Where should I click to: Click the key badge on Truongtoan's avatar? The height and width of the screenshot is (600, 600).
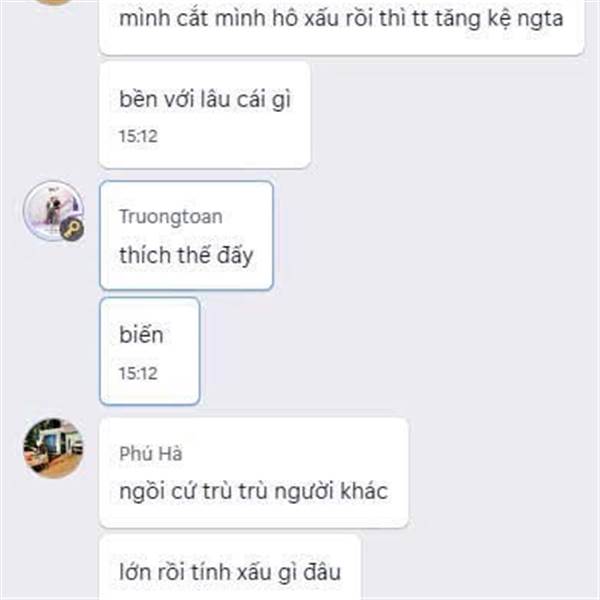72,230
